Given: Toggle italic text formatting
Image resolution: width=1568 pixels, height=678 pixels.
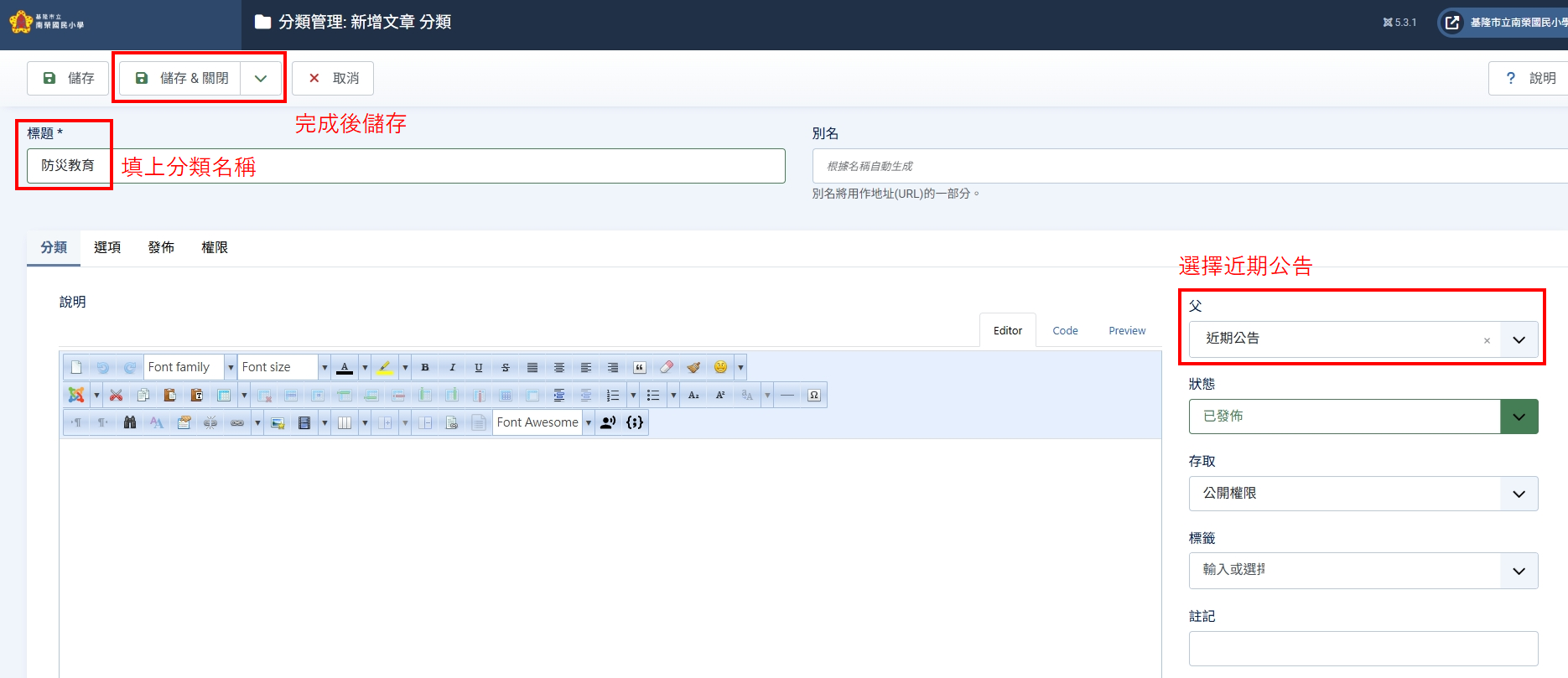Looking at the screenshot, I should [x=452, y=367].
